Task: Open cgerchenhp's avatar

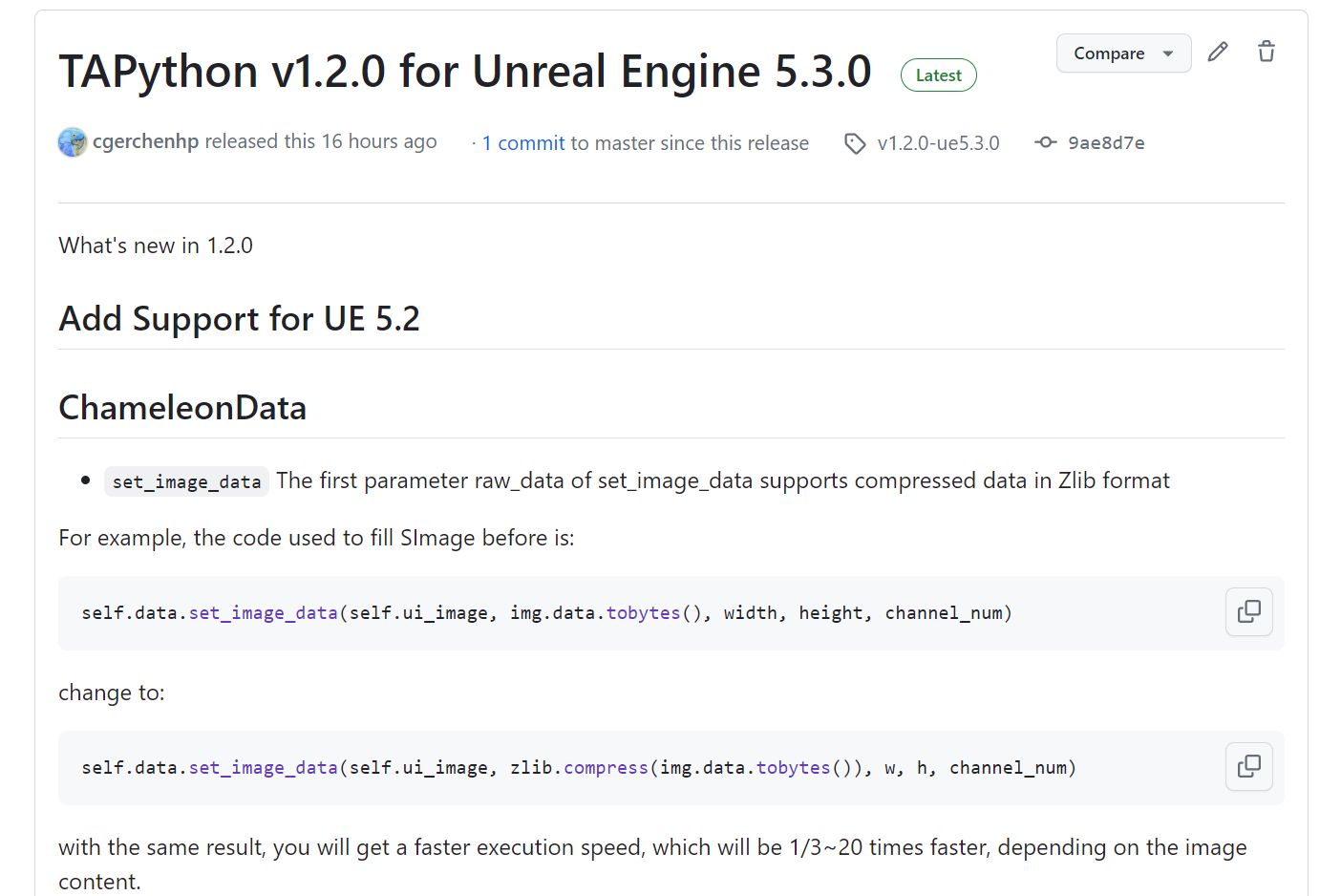Action: (x=73, y=142)
